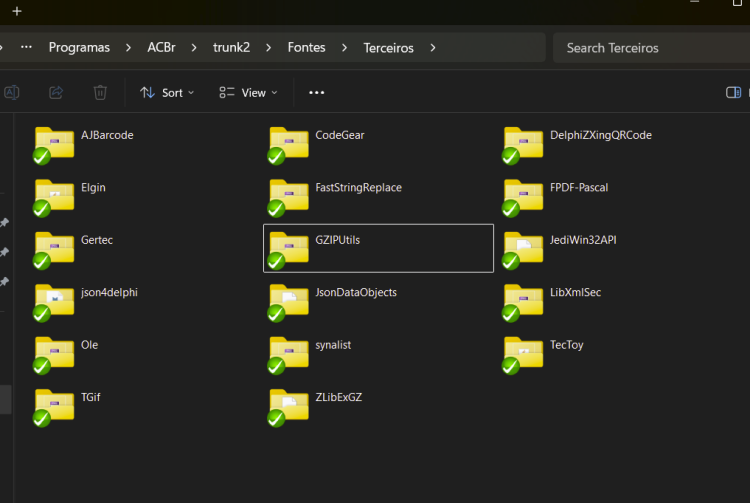750x503 pixels.
Task: Open the AJBarcode folder icon
Action: pyautogui.click(x=54, y=144)
